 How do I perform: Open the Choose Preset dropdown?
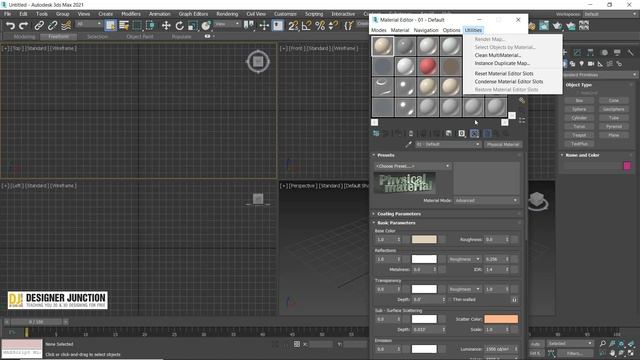[413, 166]
